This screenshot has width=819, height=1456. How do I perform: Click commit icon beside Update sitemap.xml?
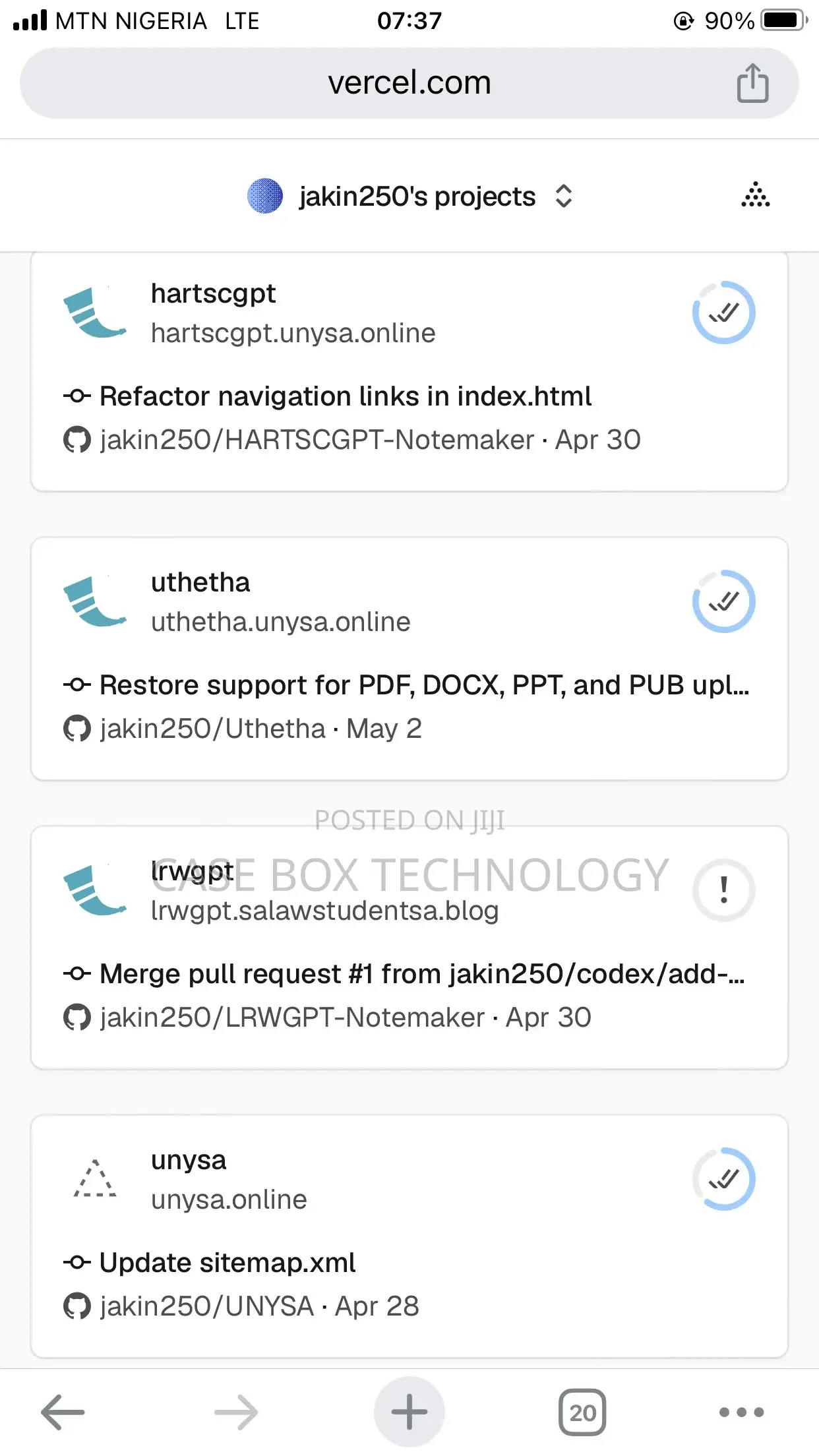click(77, 1263)
